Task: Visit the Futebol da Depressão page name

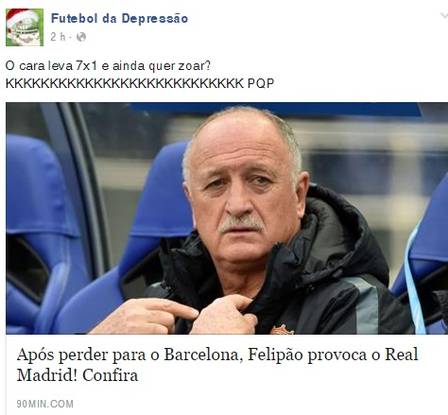Action: click(x=119, y=18)
